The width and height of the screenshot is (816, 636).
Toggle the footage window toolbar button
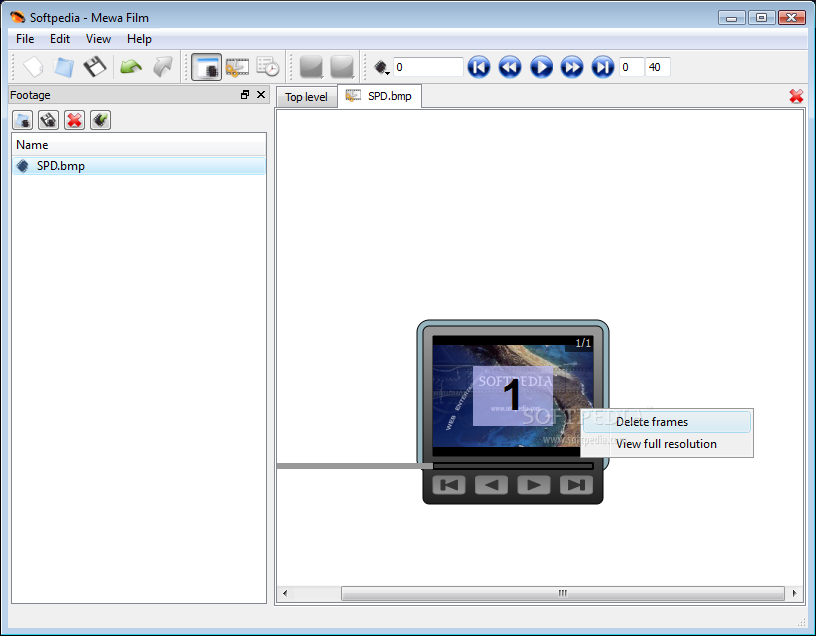207,67
